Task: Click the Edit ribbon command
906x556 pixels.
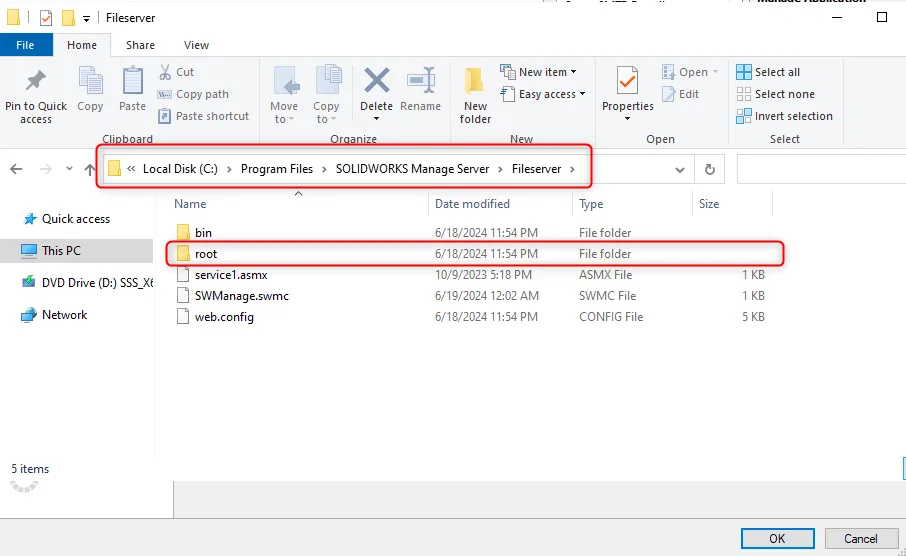Action: (x=681, y=94)
